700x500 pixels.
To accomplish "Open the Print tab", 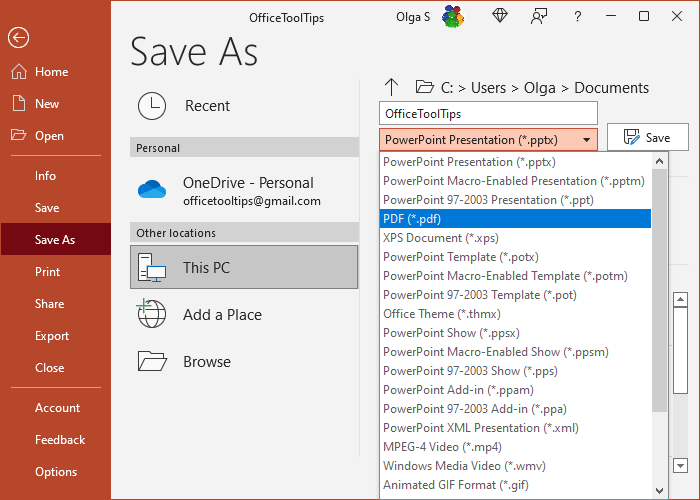I will tap(56, 271).
